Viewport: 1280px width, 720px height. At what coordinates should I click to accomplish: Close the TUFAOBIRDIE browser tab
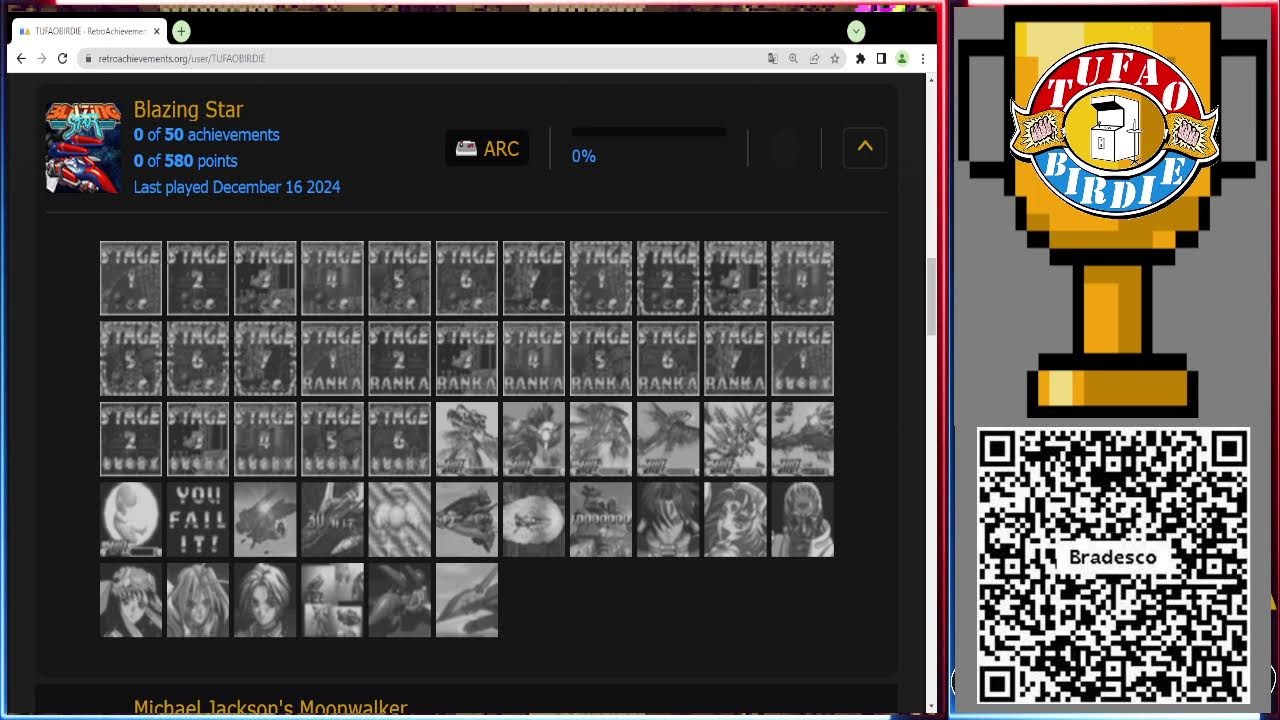156,32
